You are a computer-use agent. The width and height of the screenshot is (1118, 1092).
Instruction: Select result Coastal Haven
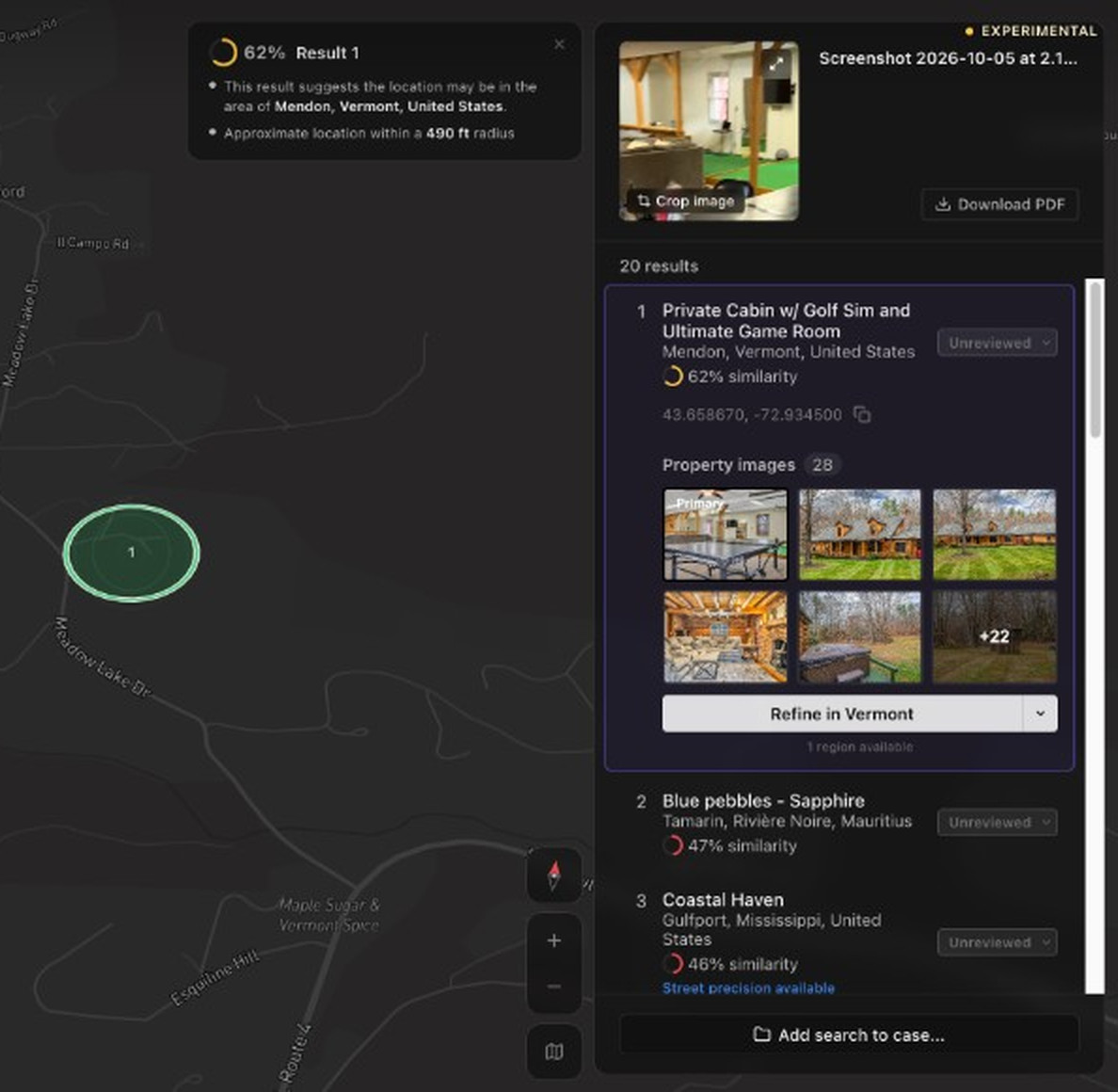(723, 900)
